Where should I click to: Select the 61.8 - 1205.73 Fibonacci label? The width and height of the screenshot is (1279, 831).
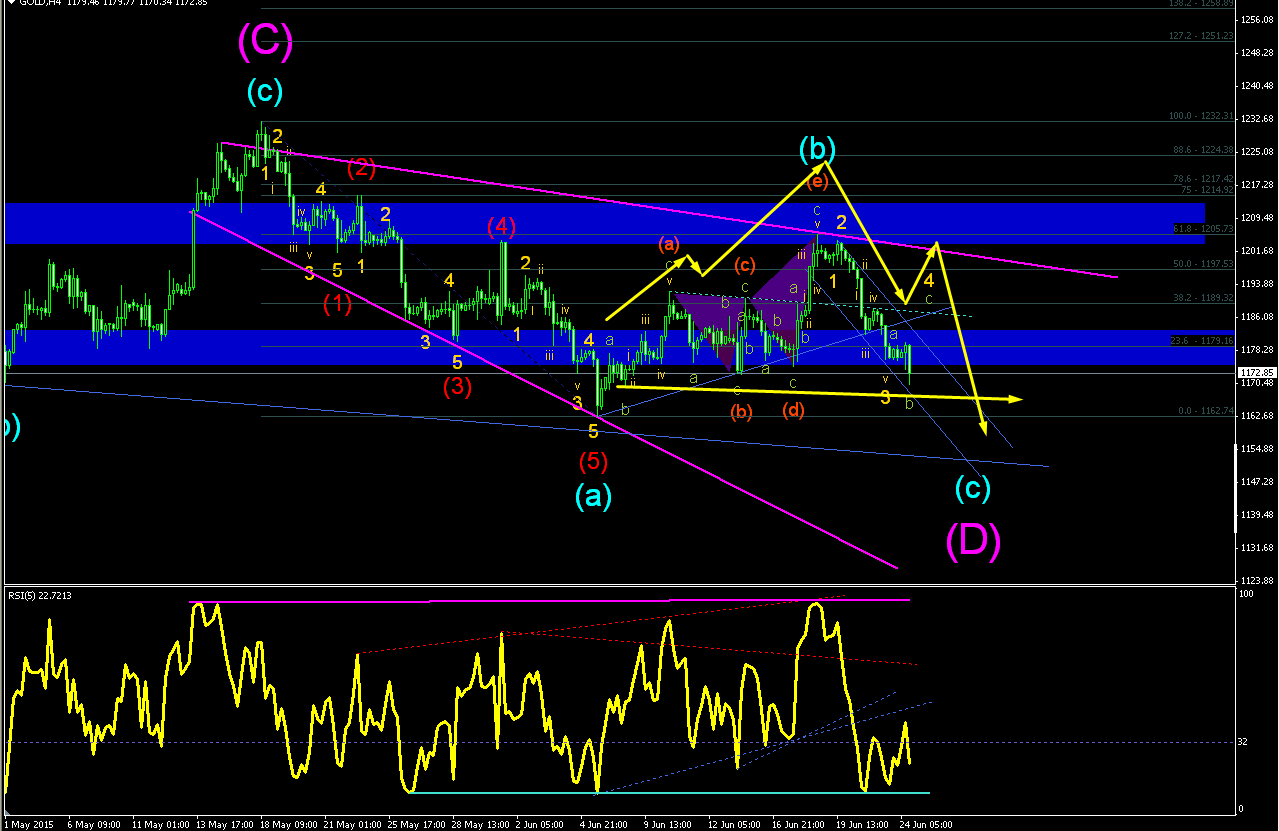tap(1203, 229)
